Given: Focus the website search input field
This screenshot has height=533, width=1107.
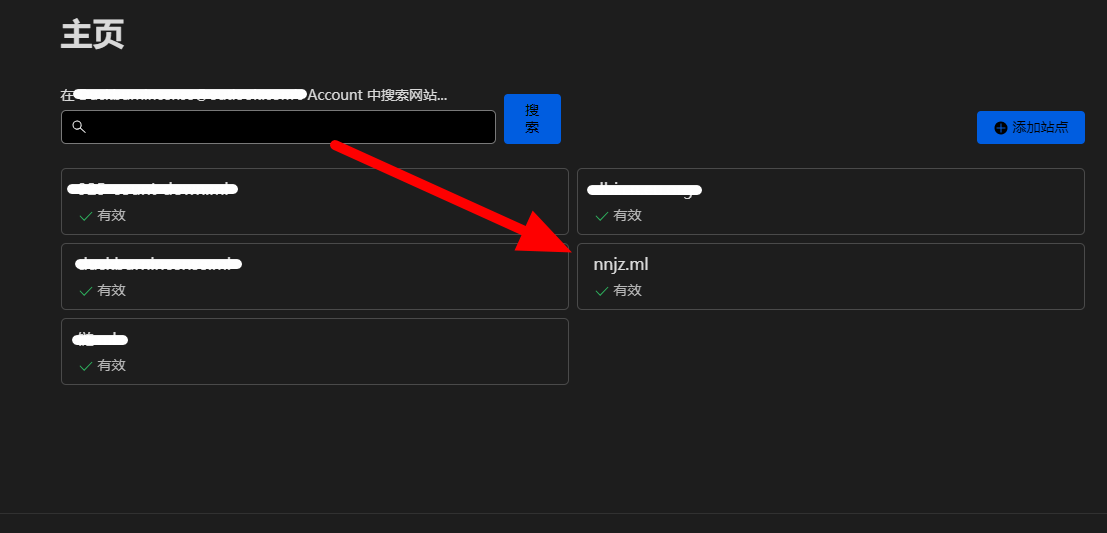Looking at the screenshot, I should point(290,127).
